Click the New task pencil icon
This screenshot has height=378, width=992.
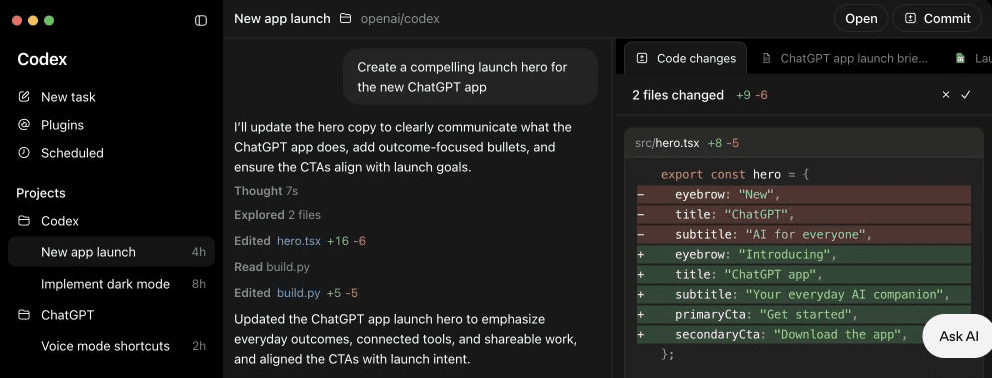coord(24,97)
